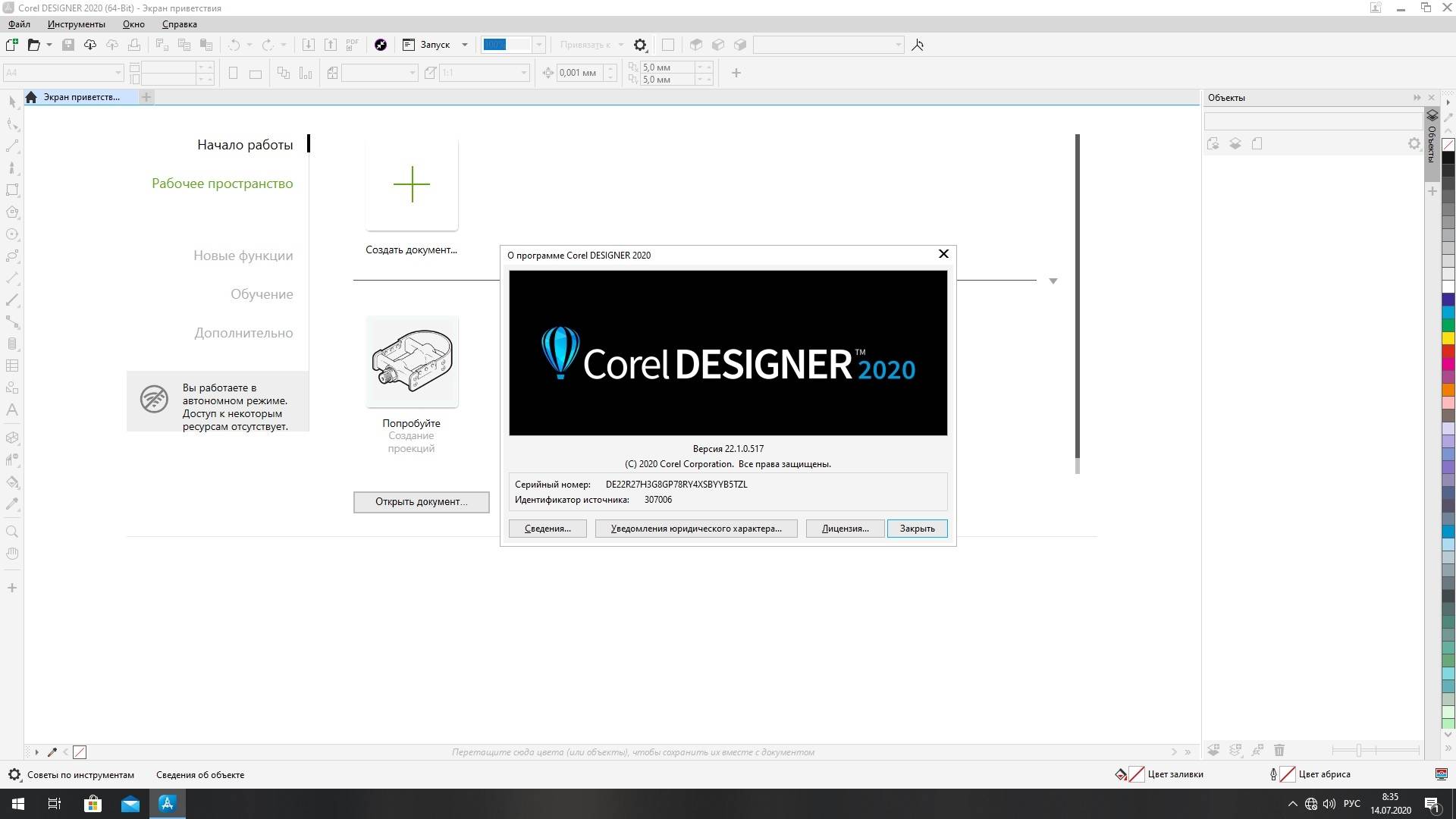1456x819 pixels.
Task: Click the trash icon in Objects docker
Action: click(1279, 750)
